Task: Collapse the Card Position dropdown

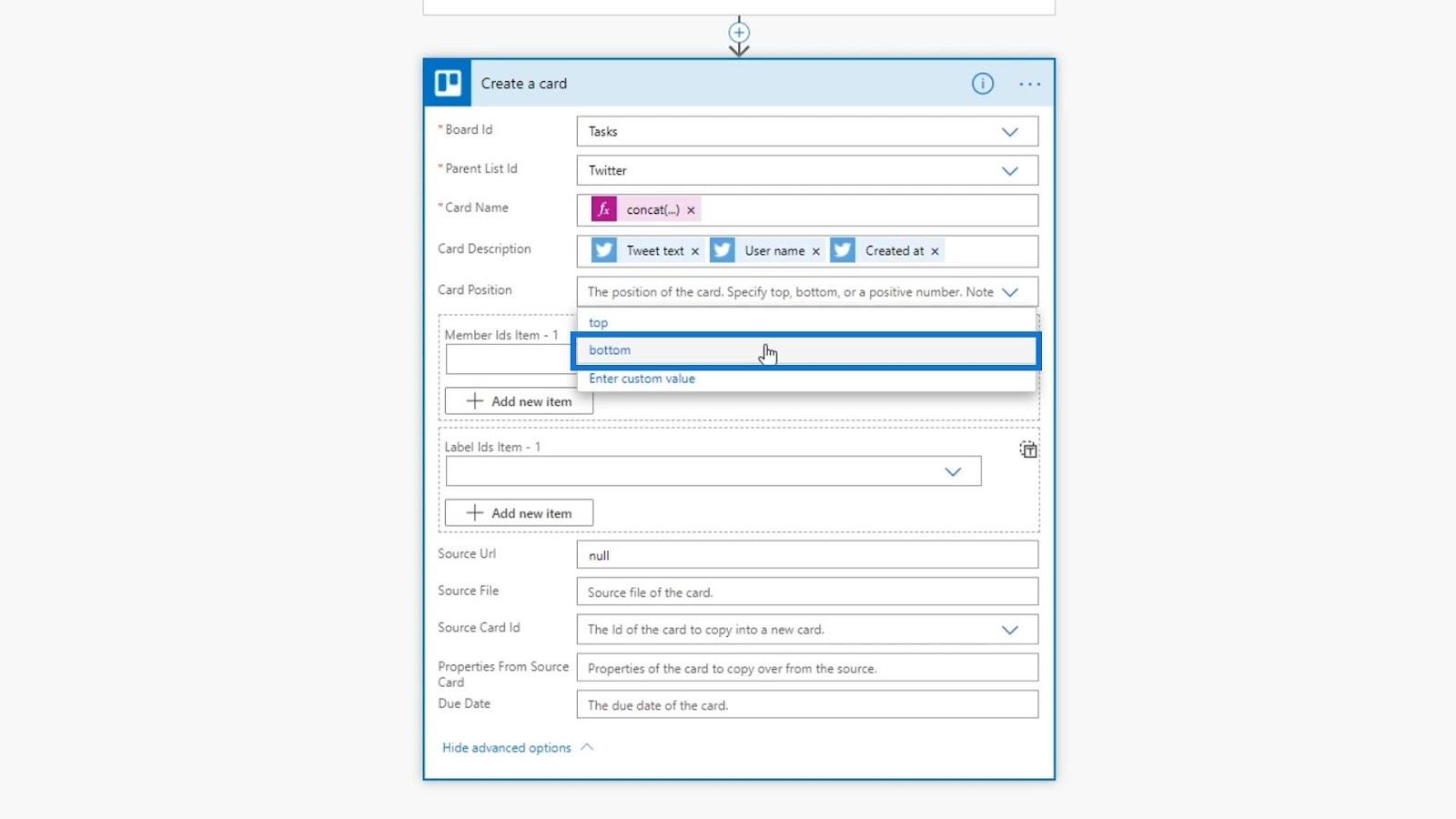Action: (x=1009, y=292)
